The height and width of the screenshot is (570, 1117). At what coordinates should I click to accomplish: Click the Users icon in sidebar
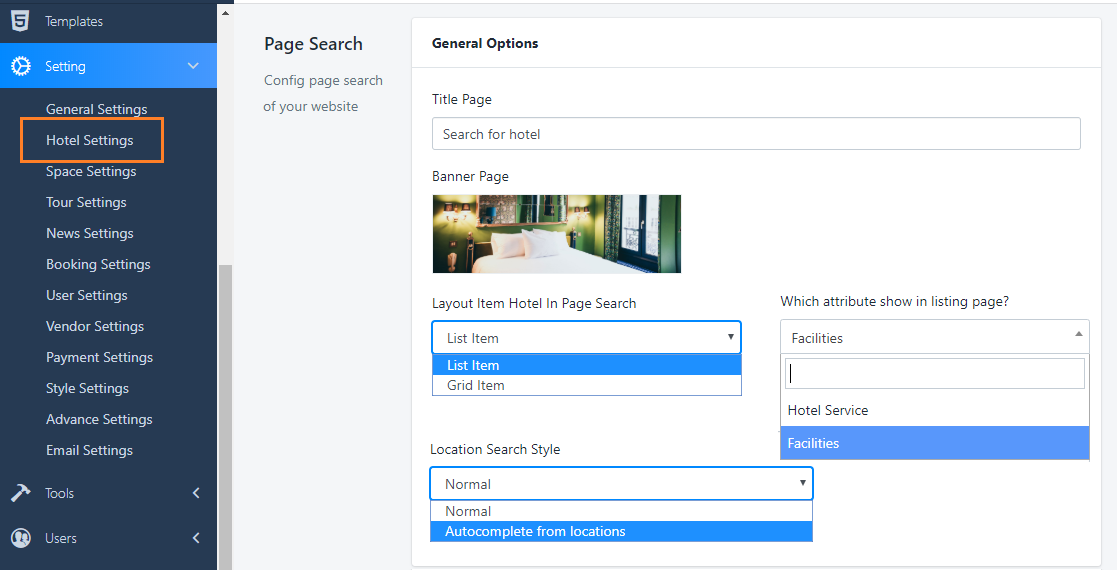coord(20,538)
